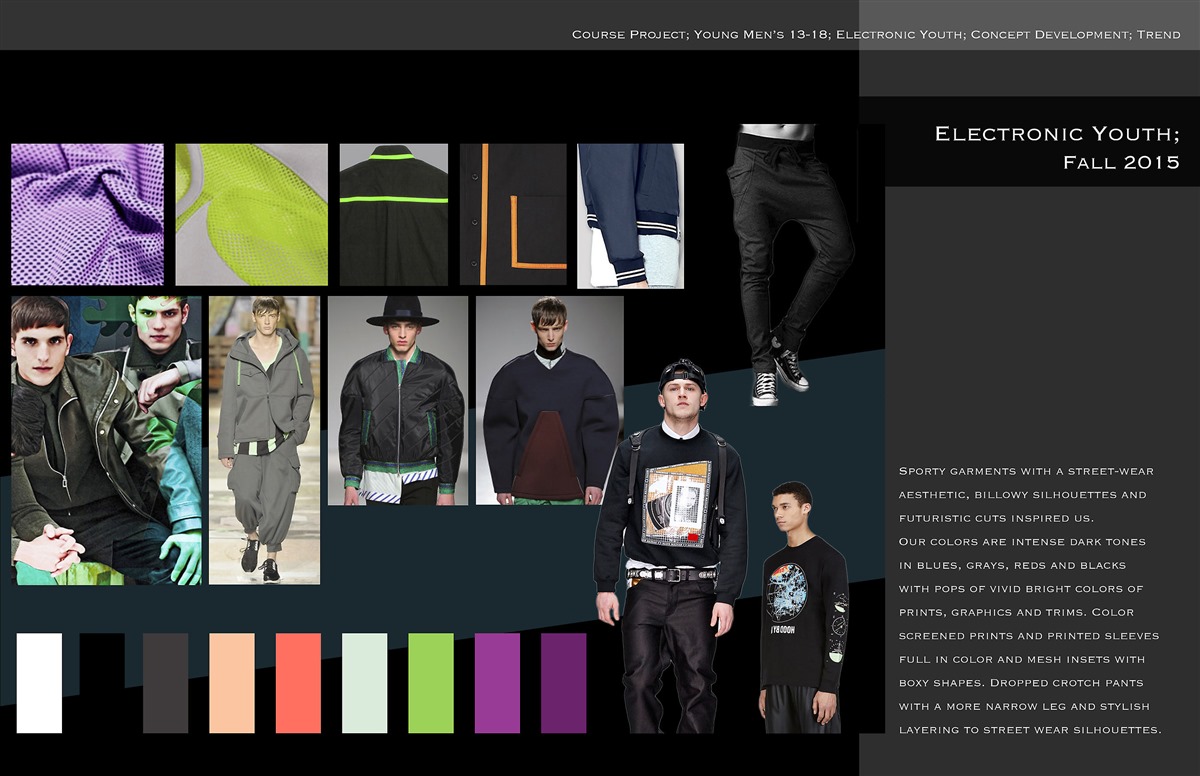Image resolution: width=1200 pixels, height=776 pixels.
Task: Select the dark gray color swatch
Action: point(166,683)
